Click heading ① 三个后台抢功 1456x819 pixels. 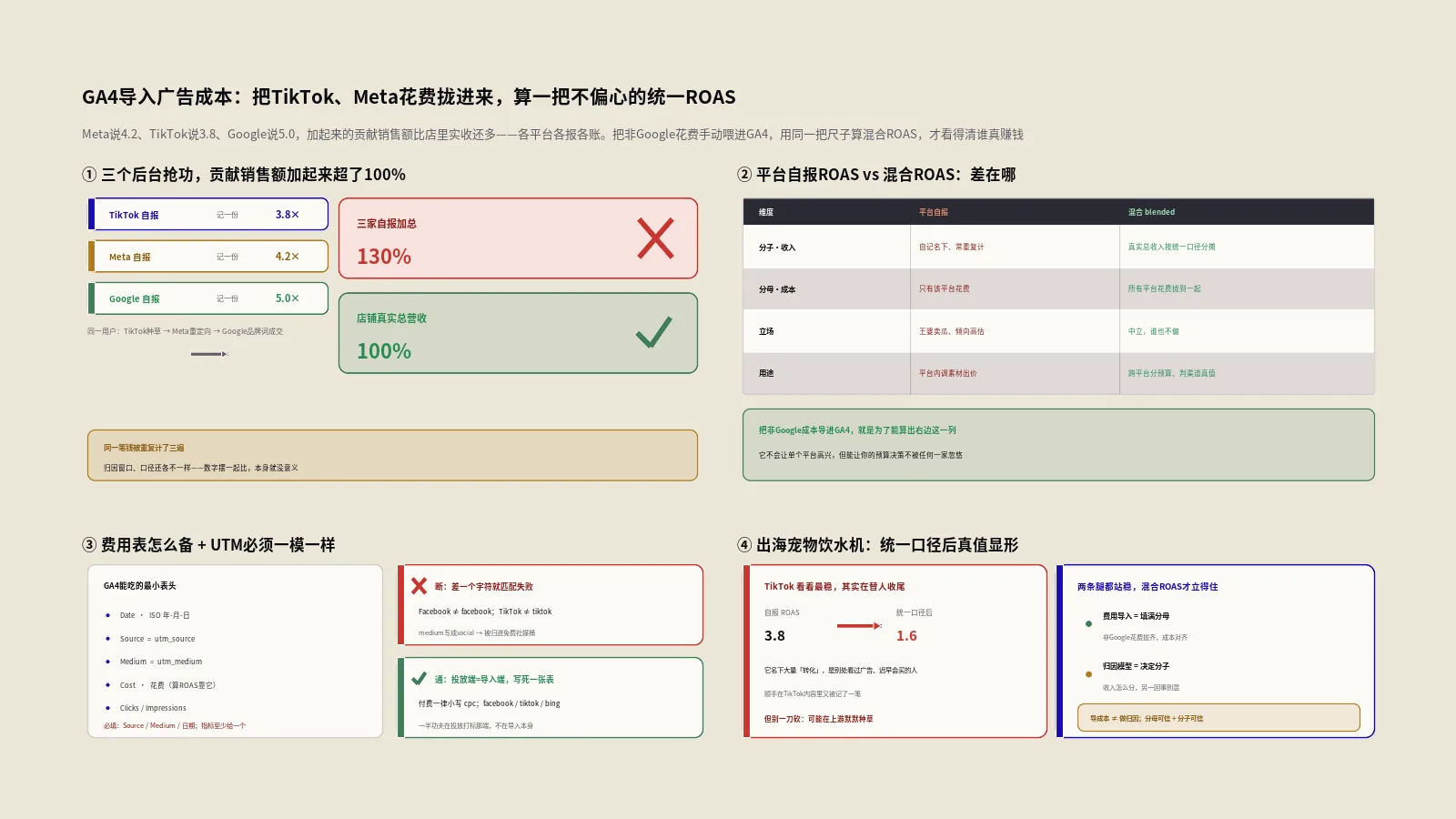(244, 175)
